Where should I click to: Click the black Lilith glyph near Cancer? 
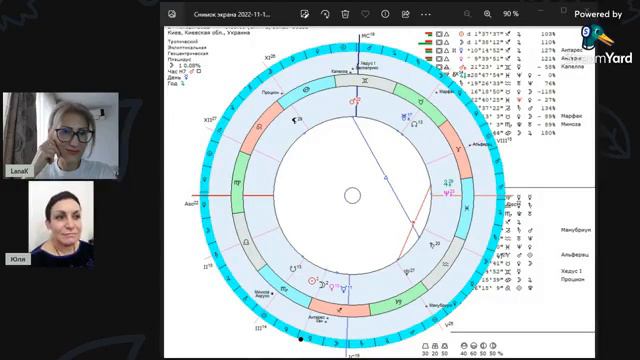(x=295, y=121)
